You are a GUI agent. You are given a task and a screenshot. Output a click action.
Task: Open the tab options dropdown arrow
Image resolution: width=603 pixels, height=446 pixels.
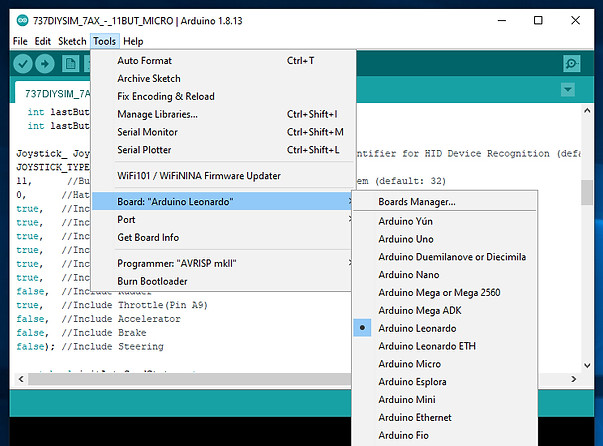point(568,90)
